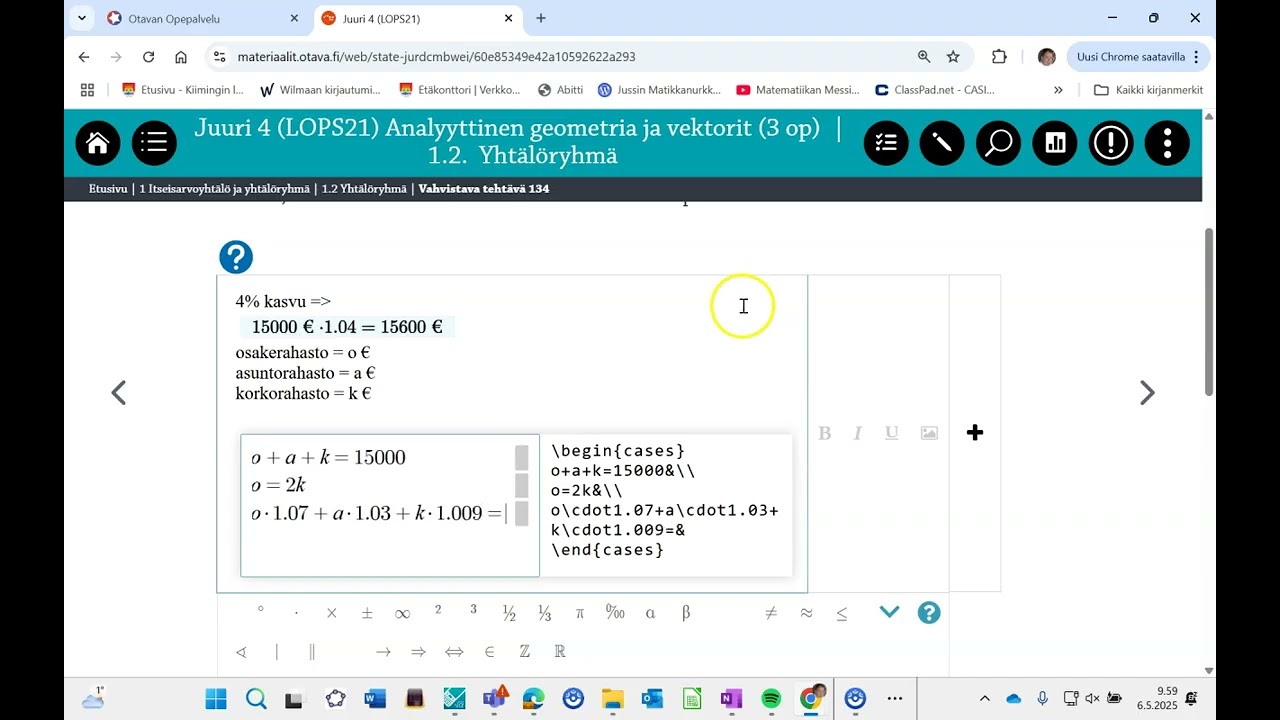
Task: Toggle underline text formatting
Action: click(891, 433)
